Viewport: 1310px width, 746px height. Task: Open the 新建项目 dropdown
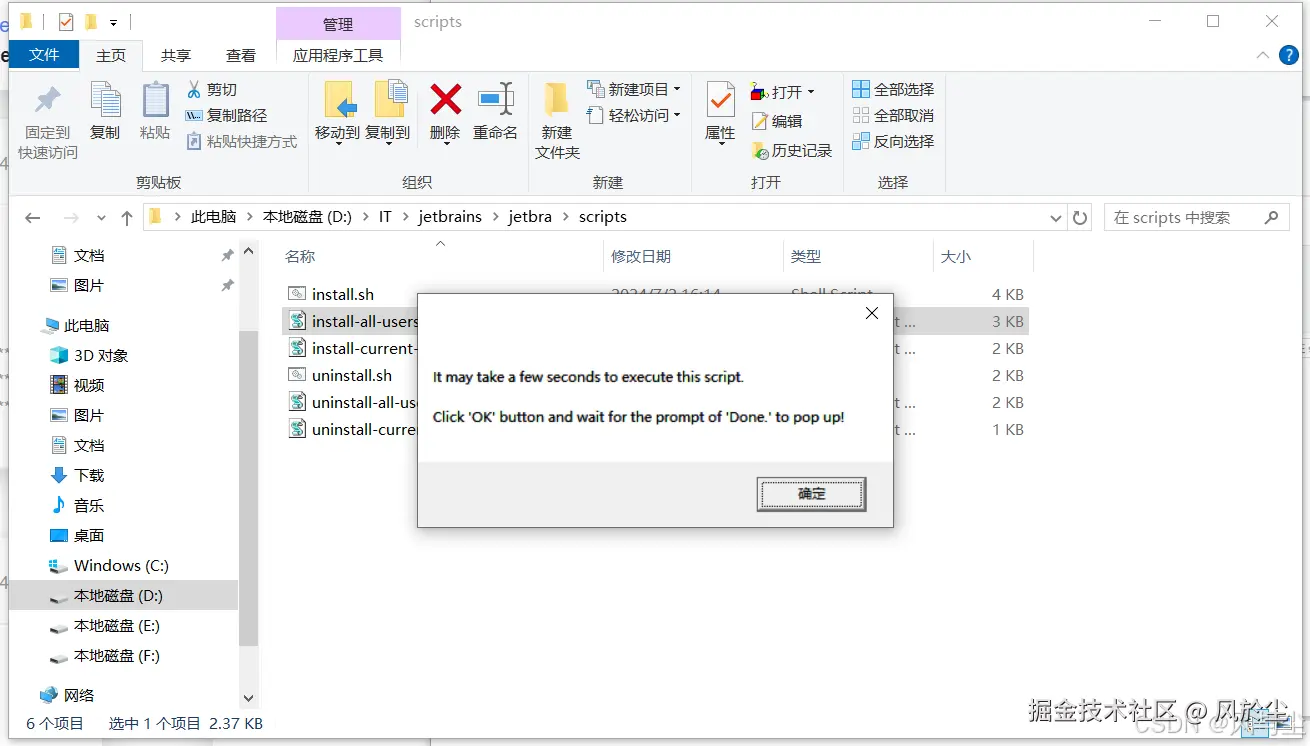pyautogui.click(x=634, y=89)
